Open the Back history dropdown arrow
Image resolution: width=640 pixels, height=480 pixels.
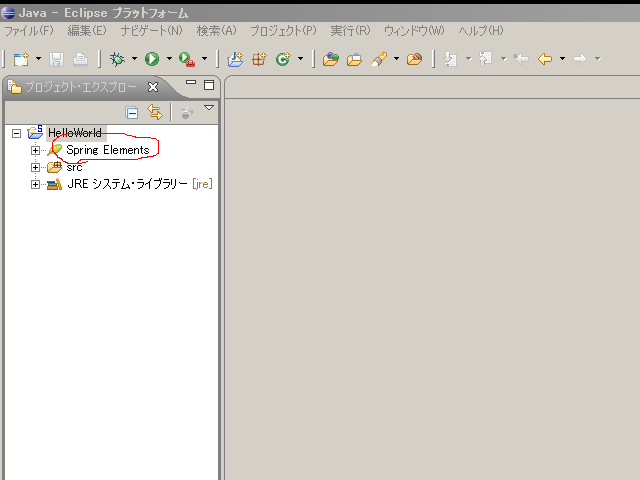click(x=562, y=59)
